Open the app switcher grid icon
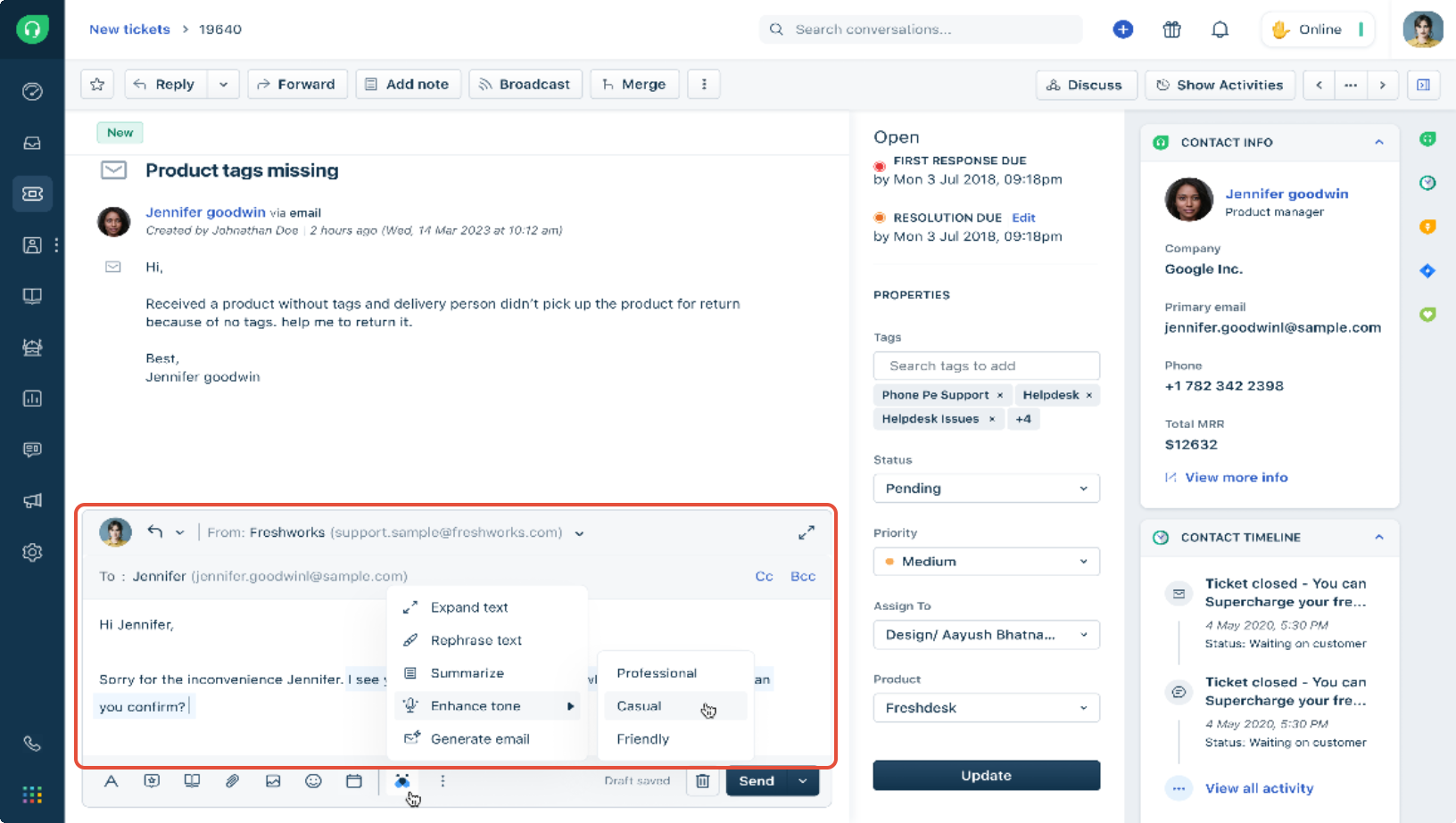The image size is (1456, 823). [32, 794]
